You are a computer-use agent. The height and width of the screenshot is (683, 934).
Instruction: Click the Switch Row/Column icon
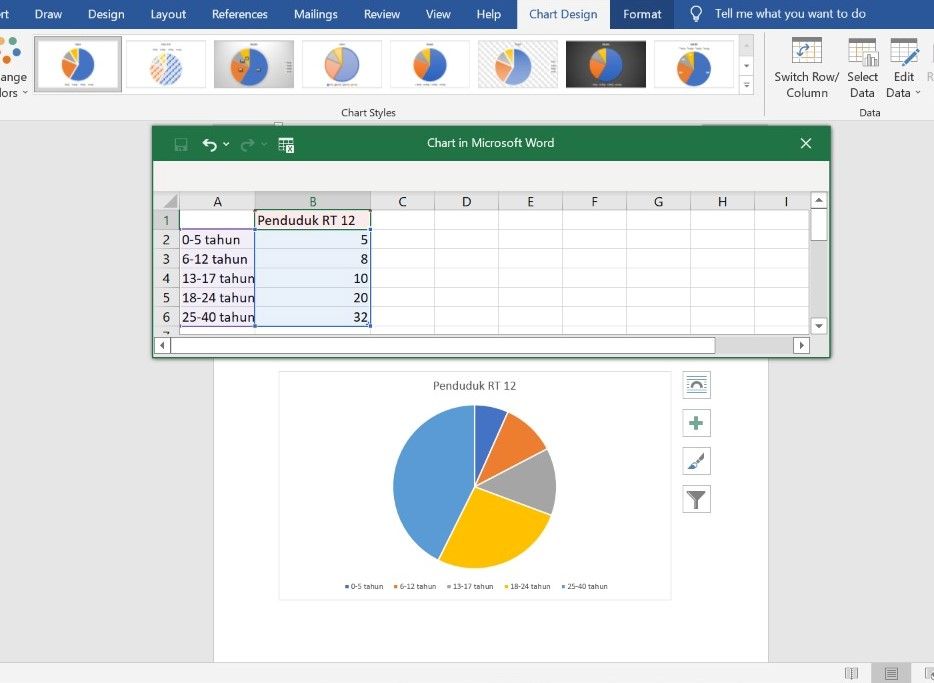806,51
